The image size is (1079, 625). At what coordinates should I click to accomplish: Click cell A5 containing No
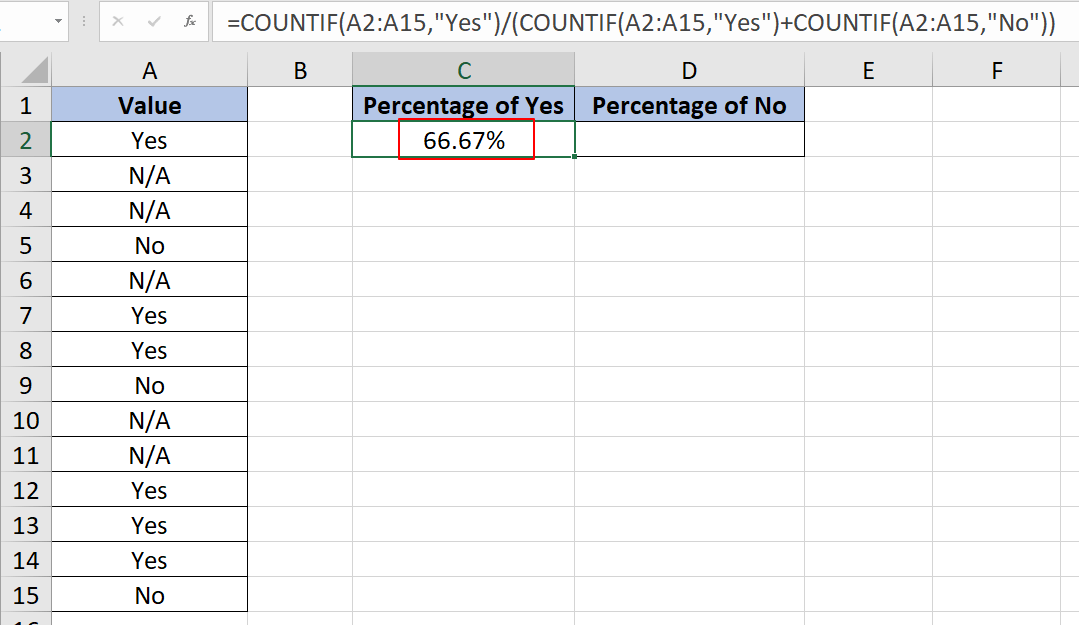coord(149,244)
